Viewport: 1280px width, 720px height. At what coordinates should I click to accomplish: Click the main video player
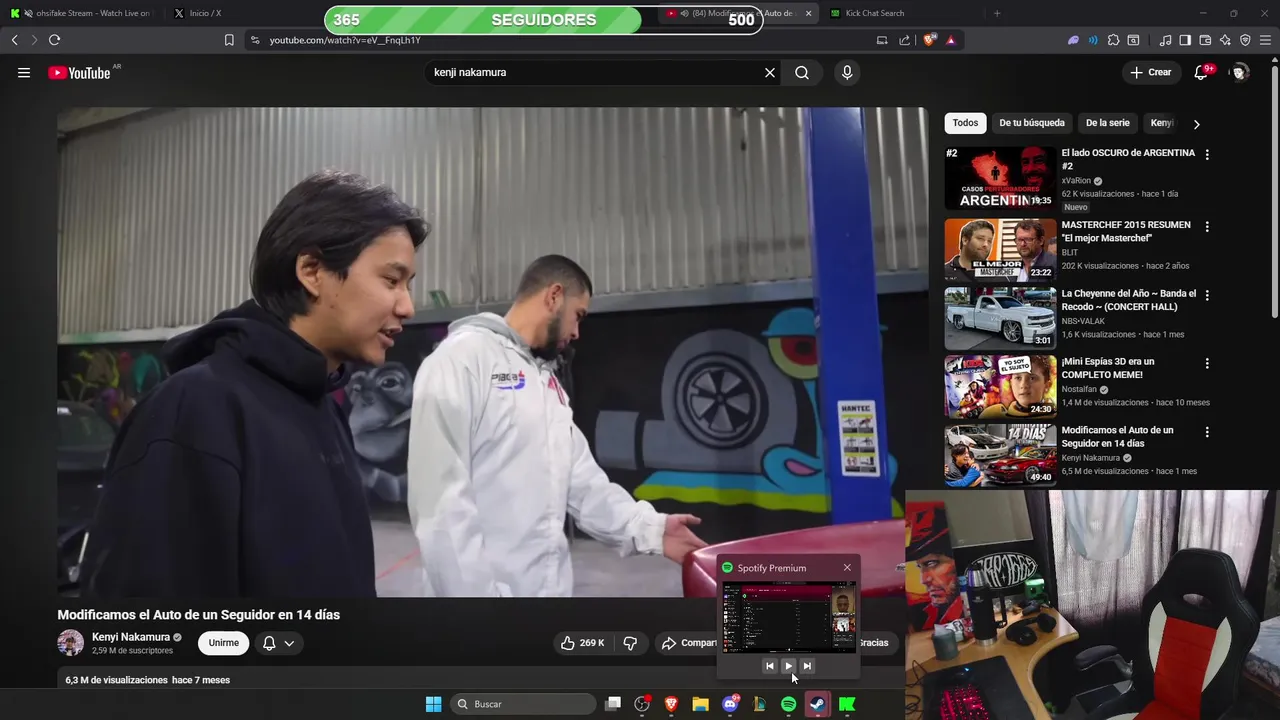[493, 352]
